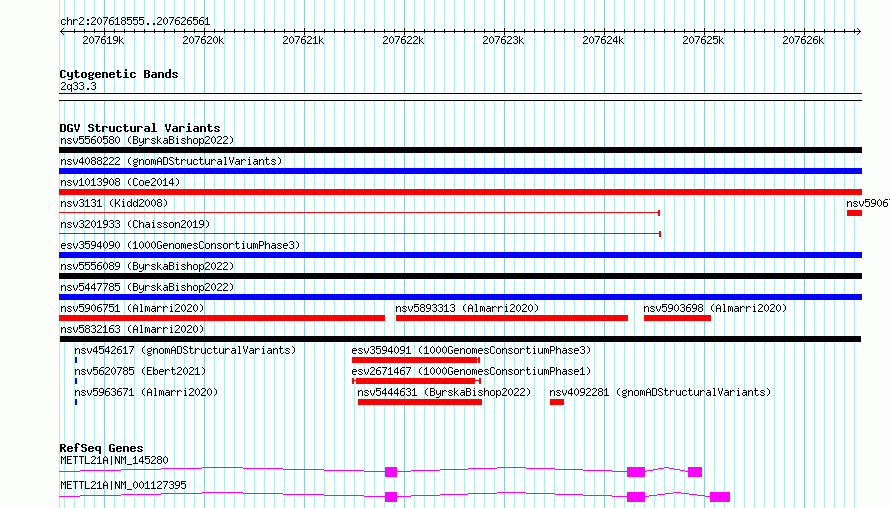The height and width of the screenshot is (508, 890).
Task: Select the nsv5893313 (Almarri2020) label
Action: coord(467,308)
